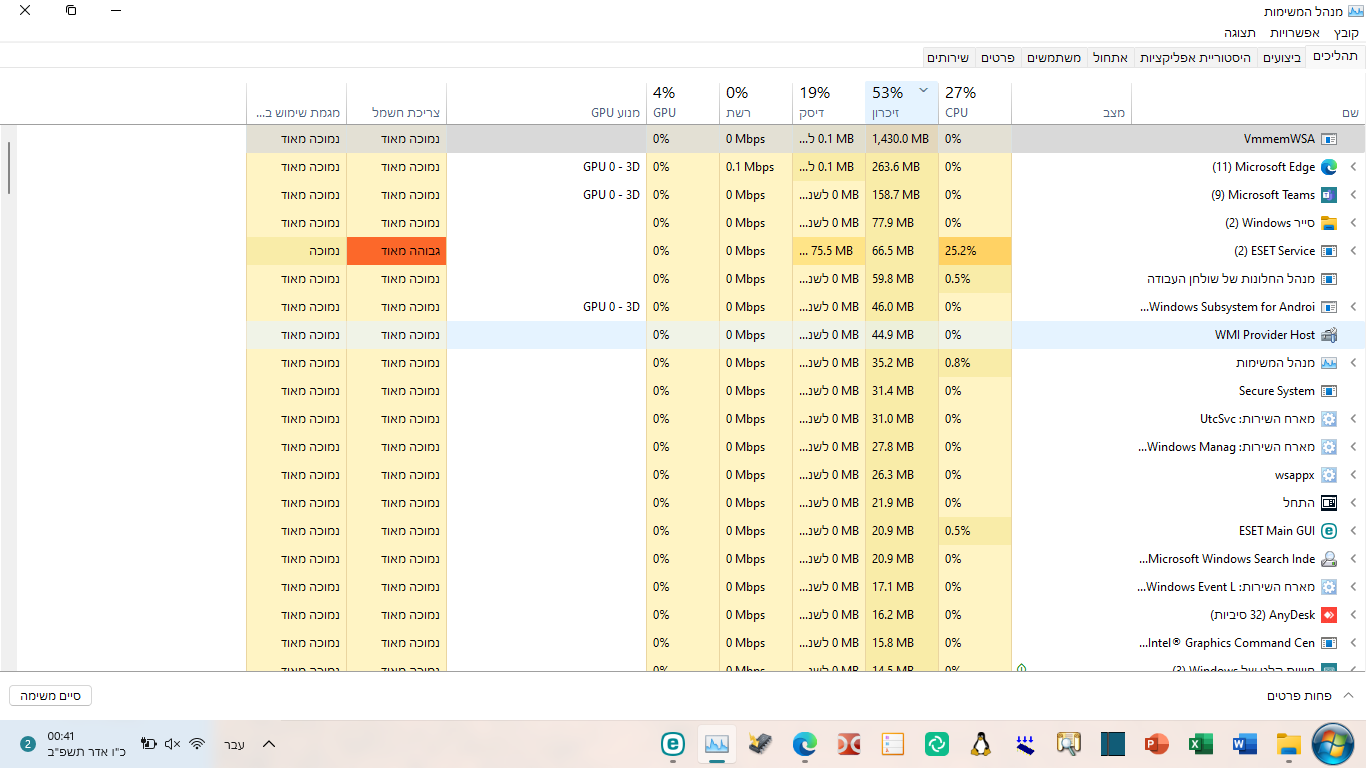Sort by the רשת network column header
The width and height of the screenshot is (1366, 768).
click(756, 103)
